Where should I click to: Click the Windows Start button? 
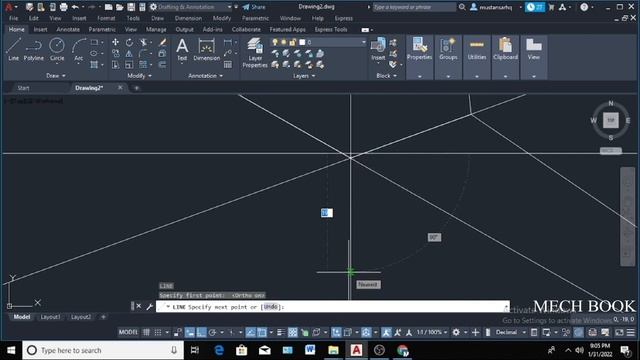(11, 350)
